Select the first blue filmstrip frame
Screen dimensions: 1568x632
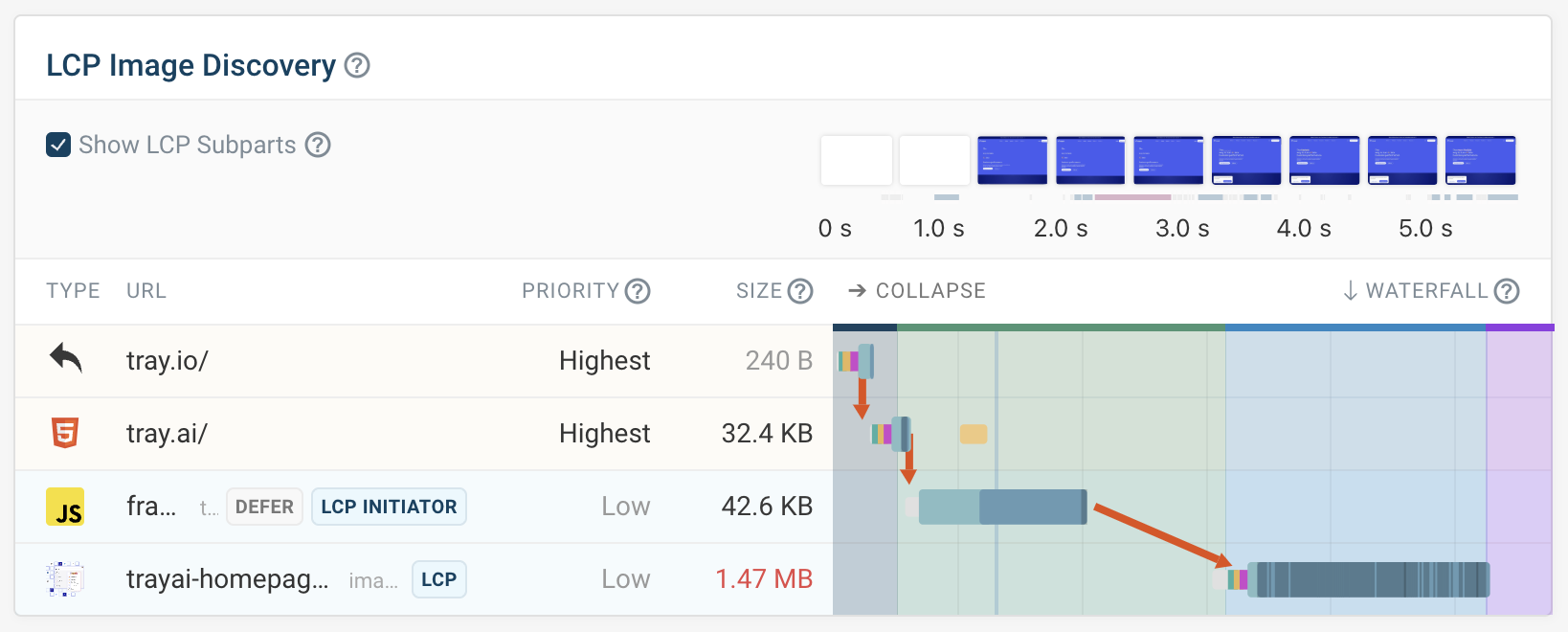tap(1012, 160)
